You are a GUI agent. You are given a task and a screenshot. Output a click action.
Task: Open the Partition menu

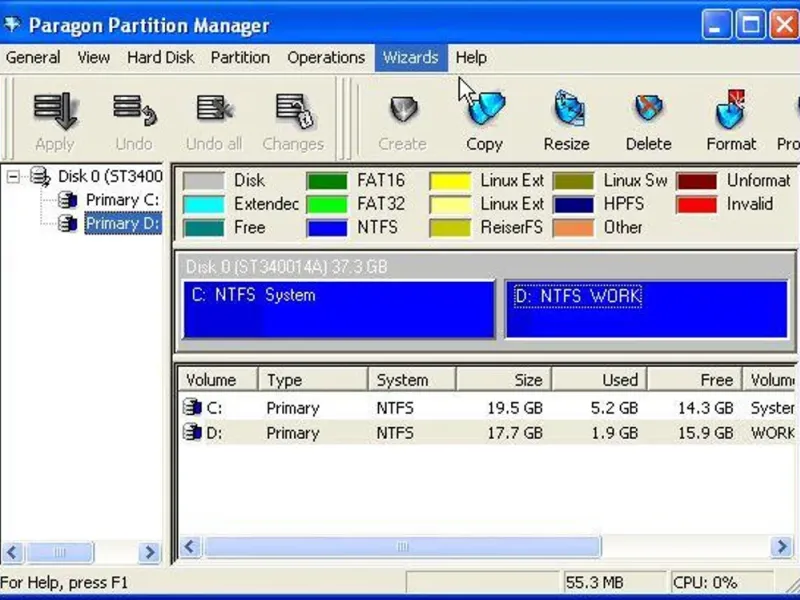pos(240,58)
